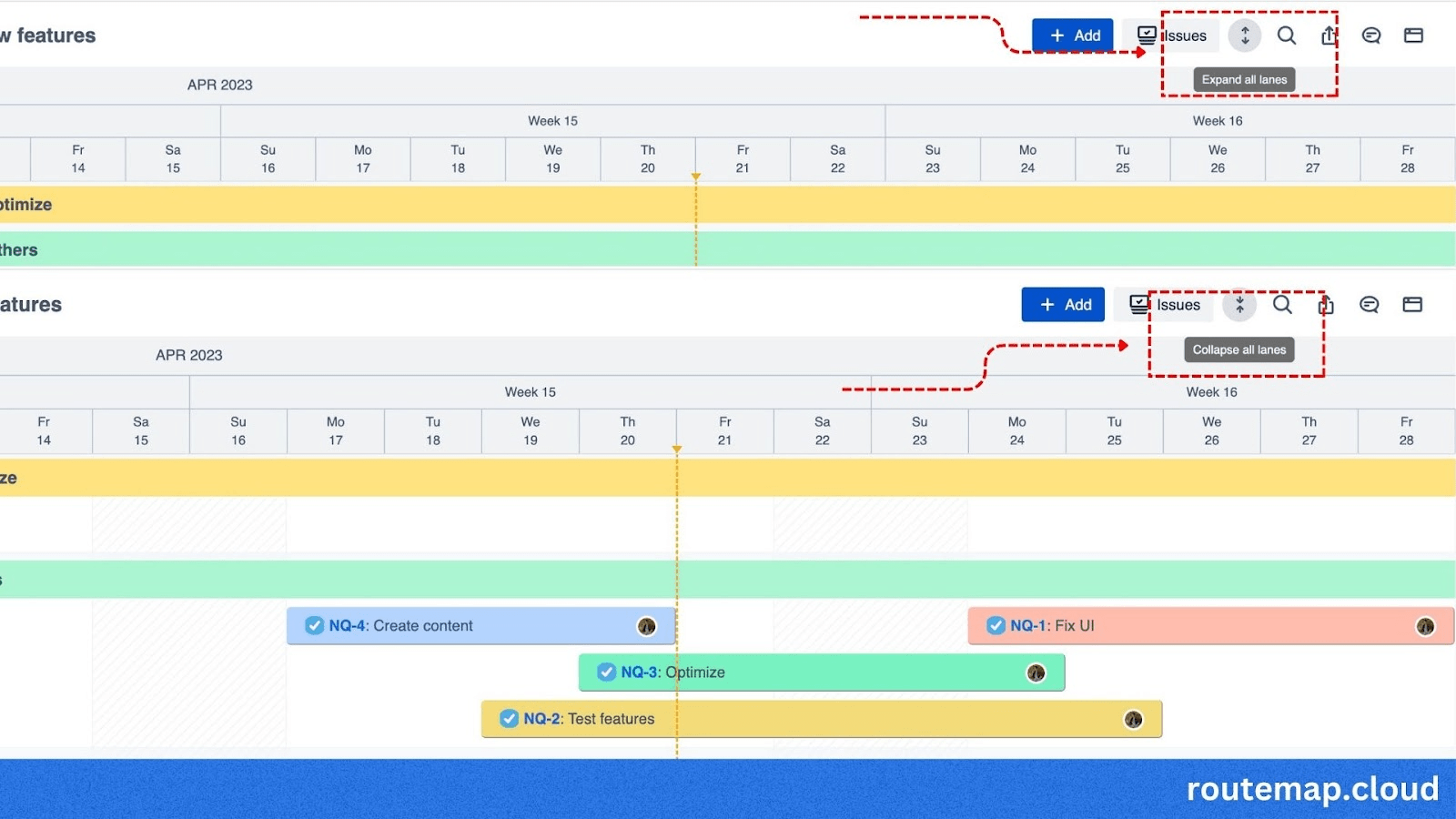This screenshot has height=819, width=1456.
Task: Click the Collapse all lanes icon
Action: (1239, 305)
